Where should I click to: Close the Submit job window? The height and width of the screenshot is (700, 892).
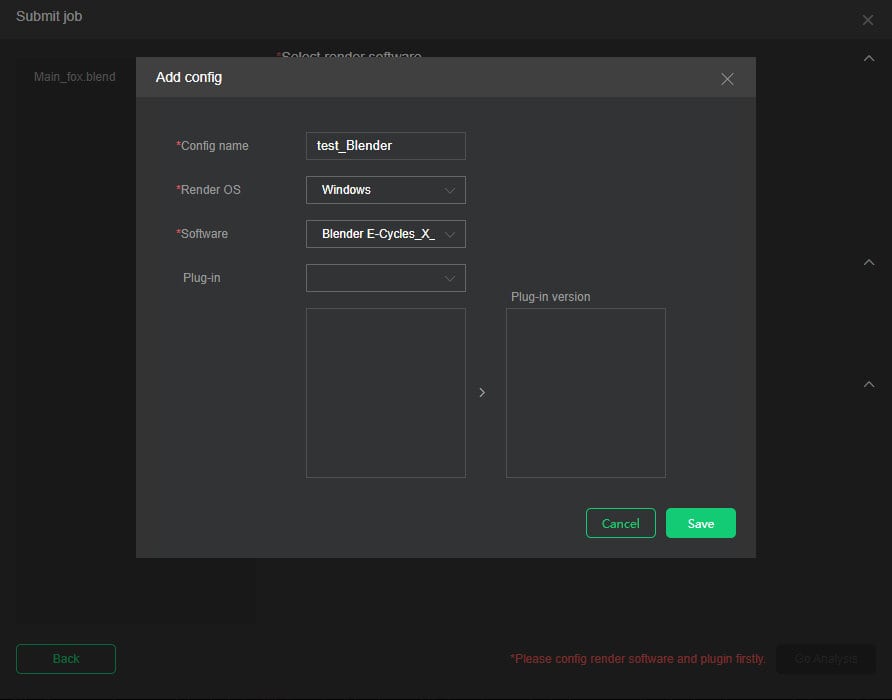pos(868,20)
